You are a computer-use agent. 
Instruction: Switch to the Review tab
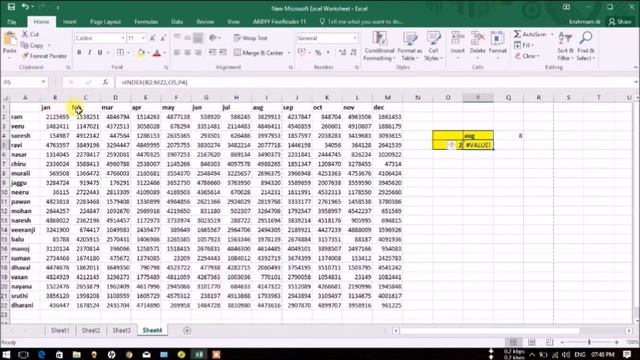click(205, 22)
